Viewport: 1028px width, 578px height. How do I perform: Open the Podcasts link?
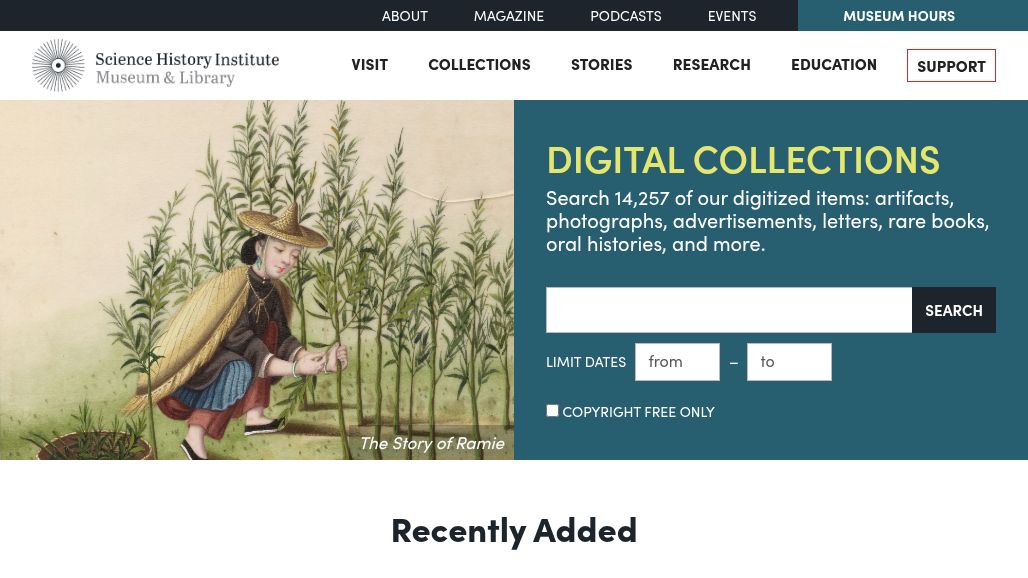[x=625, y=16]
